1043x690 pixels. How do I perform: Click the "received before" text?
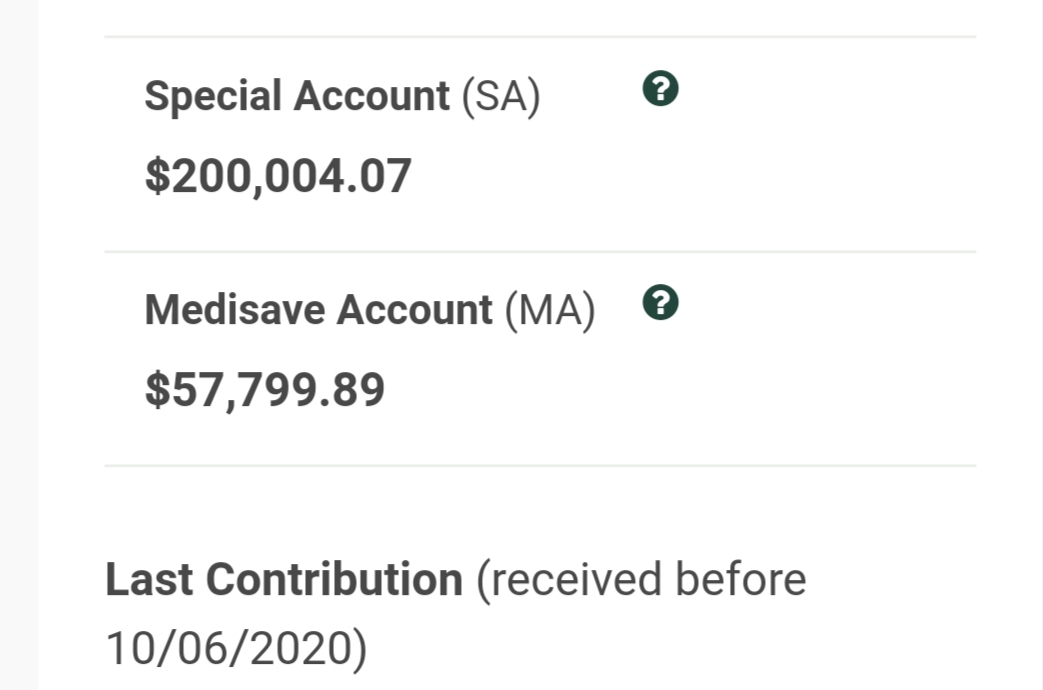pyautogui.click(x=641, y=580)
